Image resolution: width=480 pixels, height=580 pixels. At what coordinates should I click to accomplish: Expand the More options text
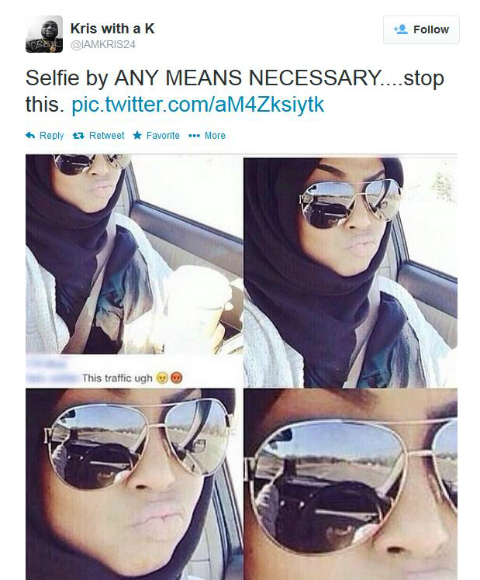coord(215,136)
